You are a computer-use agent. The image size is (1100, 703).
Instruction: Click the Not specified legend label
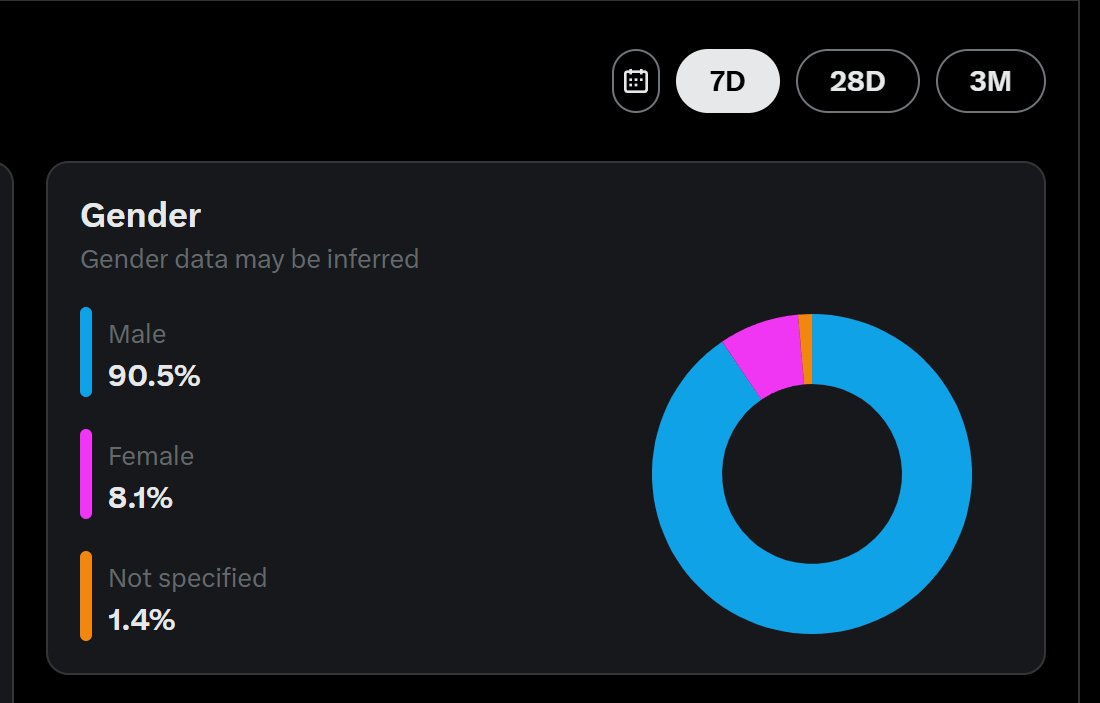click(187, 578)
